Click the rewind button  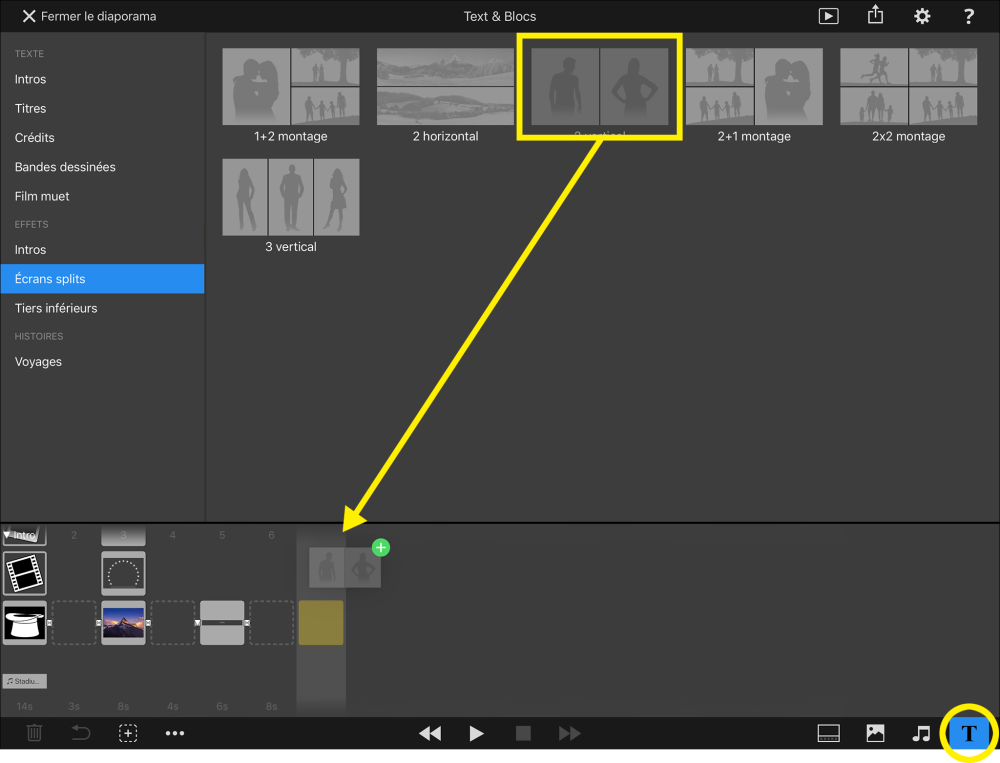pyautogui.click(x=429, y=734)
